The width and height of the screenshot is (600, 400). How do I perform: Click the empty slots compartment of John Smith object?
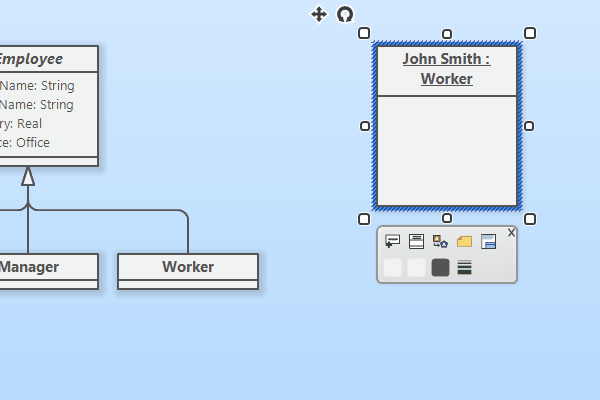447,151
